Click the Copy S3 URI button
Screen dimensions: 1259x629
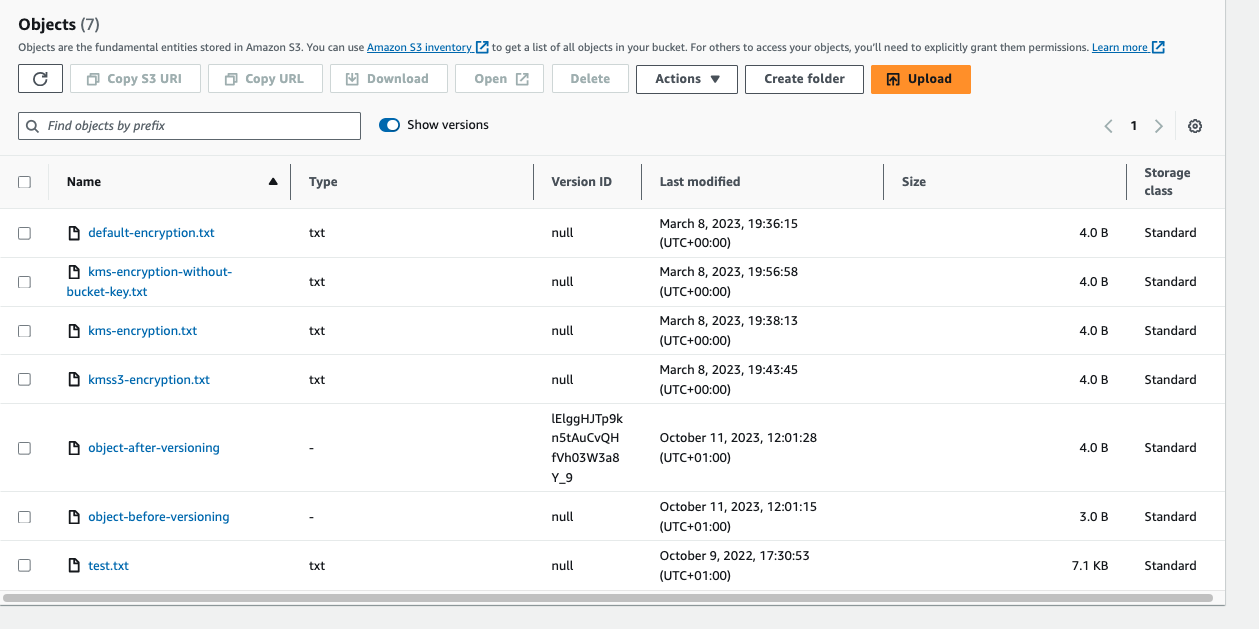(x=135, y=79)
